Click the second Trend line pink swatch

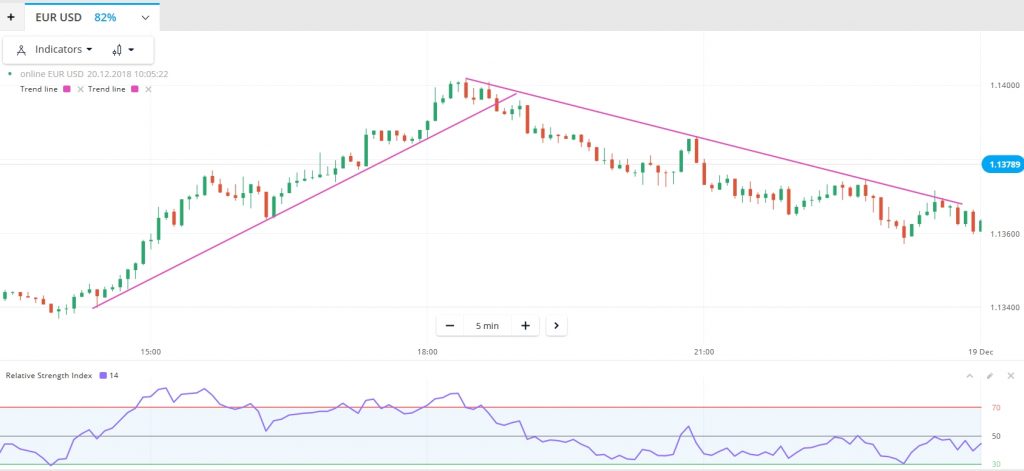tap(135, 90)
